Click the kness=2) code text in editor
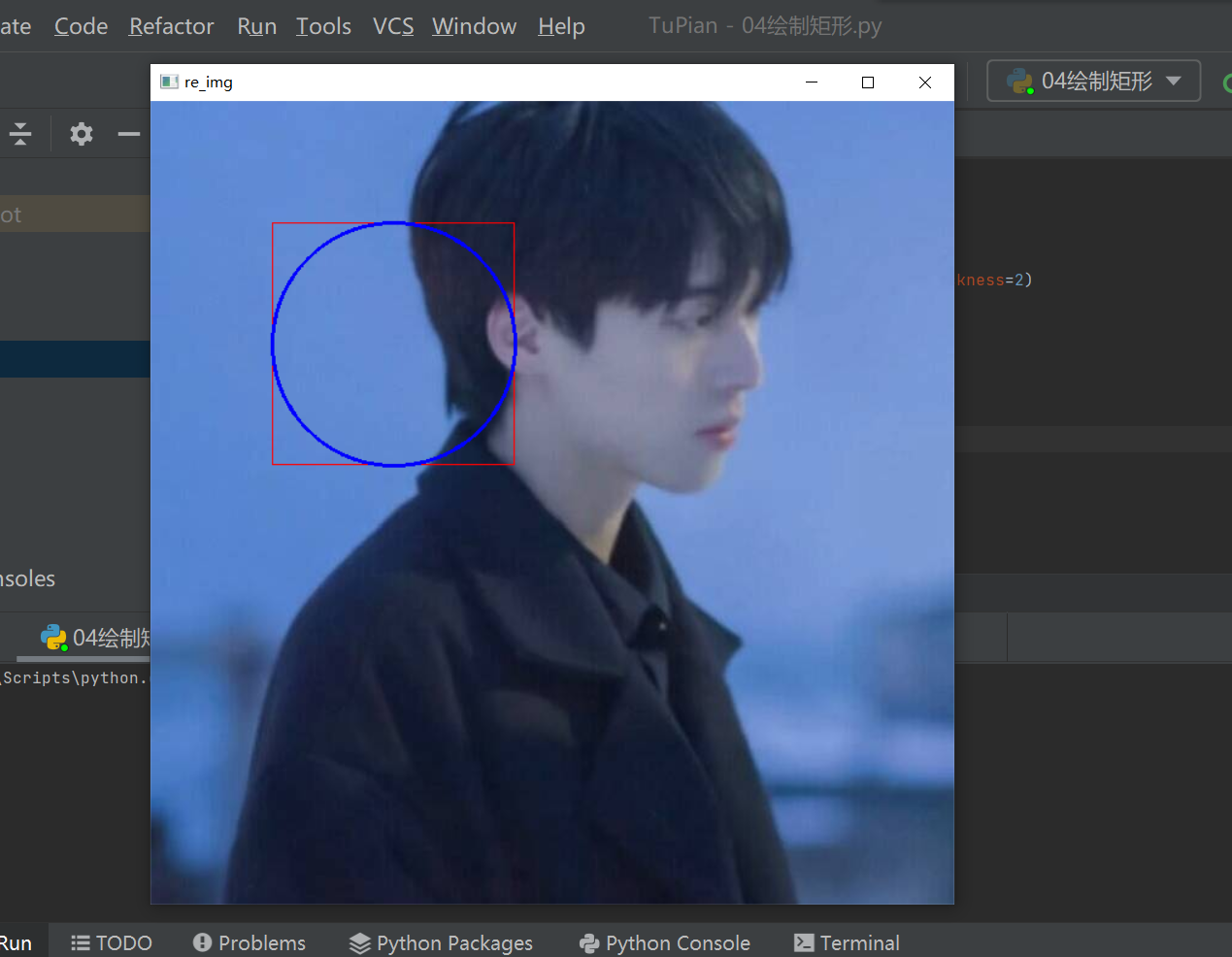Viewport: 1232px width, 957px height. (x=994, y=280)
